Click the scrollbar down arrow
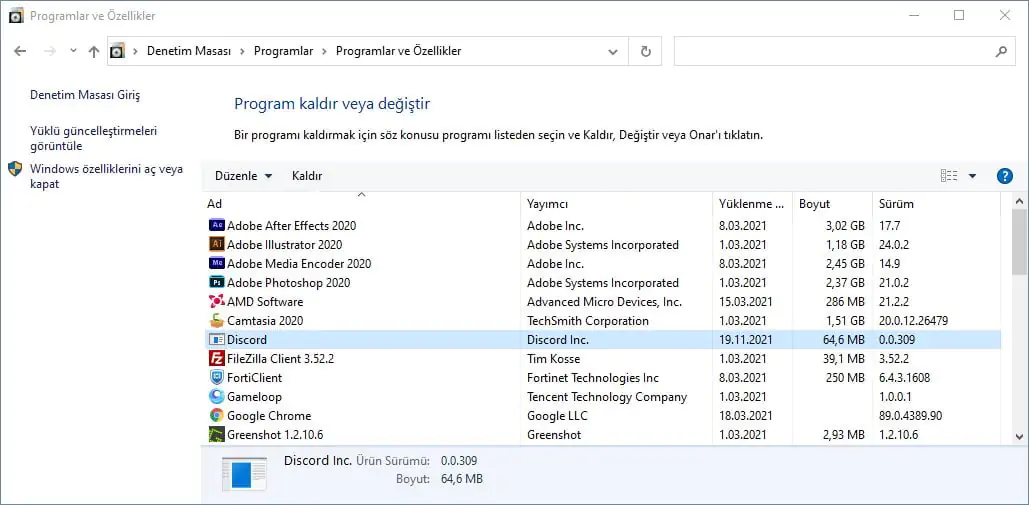 [1019, 436]
